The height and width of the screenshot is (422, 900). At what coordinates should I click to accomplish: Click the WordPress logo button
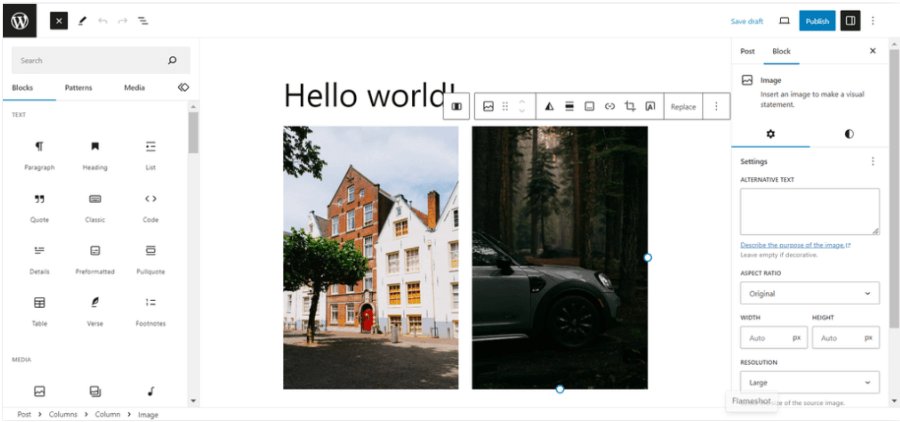[x=20, y=21]
